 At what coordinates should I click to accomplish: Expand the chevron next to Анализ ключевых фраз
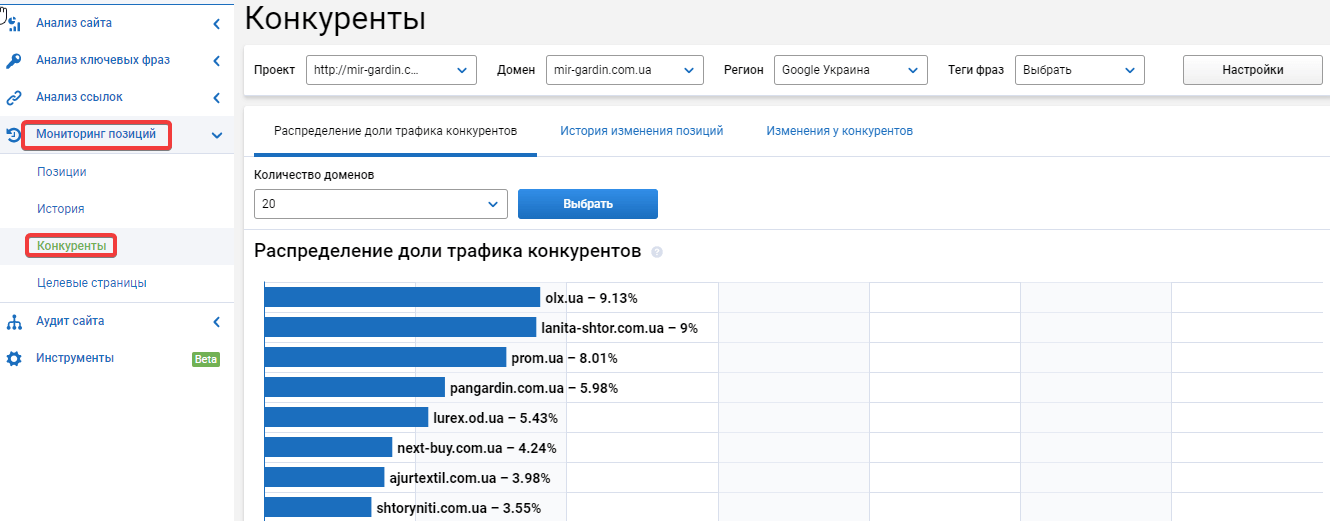click(217, 61)
